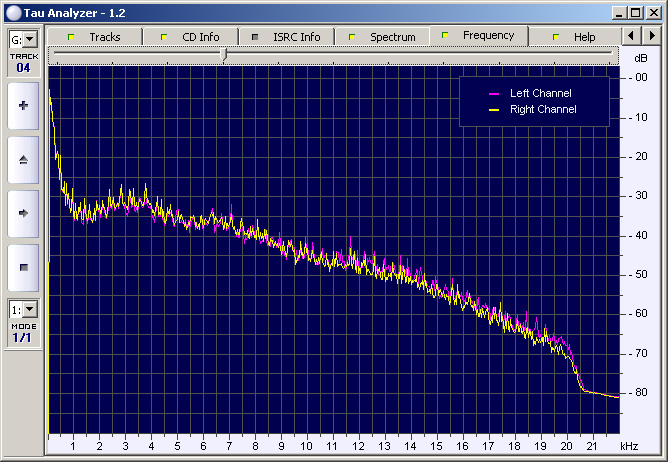This screenshot has width=668, height=462.
Task: Open the drive selector dropdown G:
Action: [x=29, y=39]
